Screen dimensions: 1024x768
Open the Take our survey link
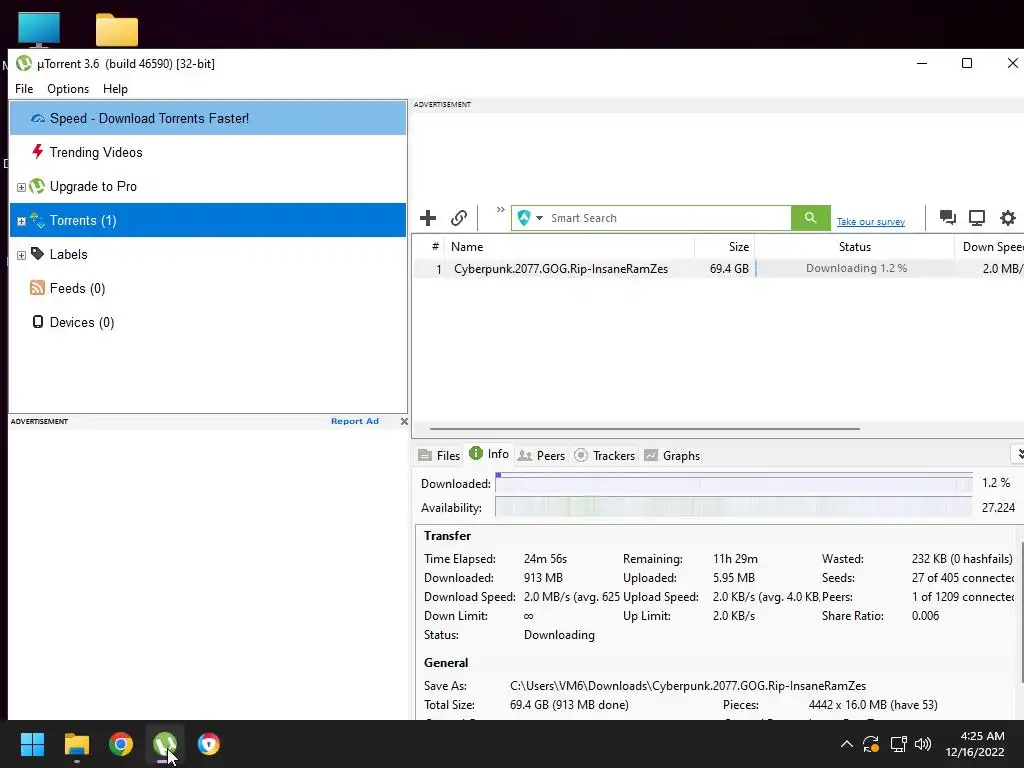[871, 222]
